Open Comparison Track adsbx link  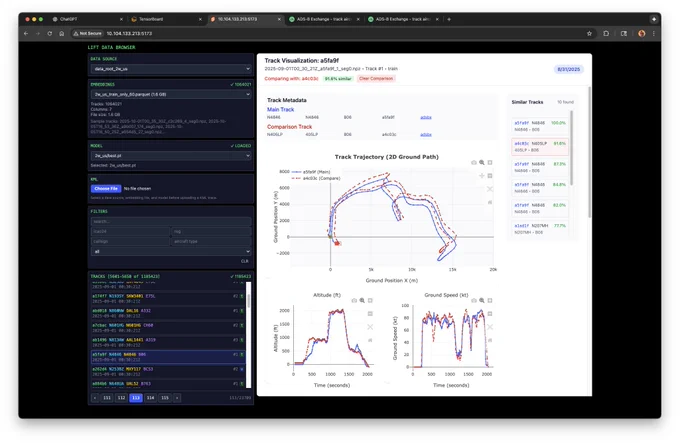point(425,135)
